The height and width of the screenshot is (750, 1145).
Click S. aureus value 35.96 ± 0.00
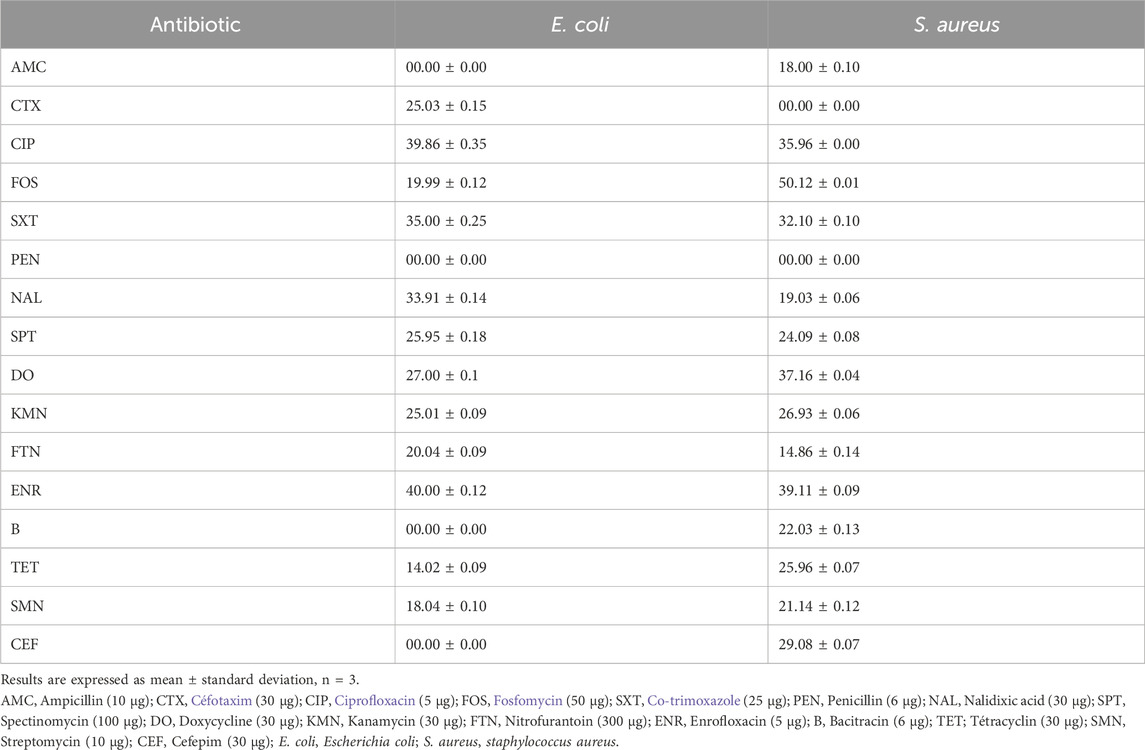pos(819,144)
